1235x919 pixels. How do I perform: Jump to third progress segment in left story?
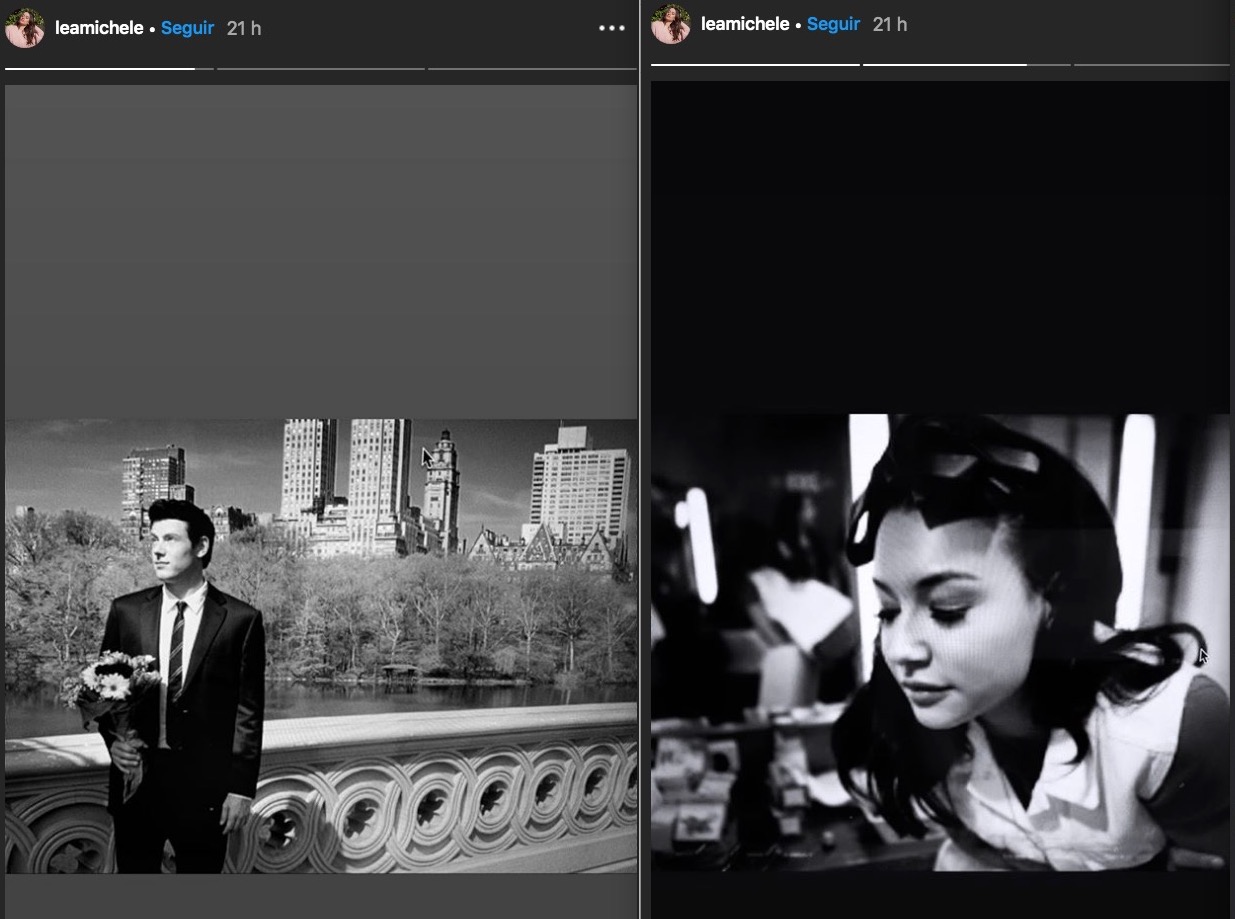(x=532, y=69)
